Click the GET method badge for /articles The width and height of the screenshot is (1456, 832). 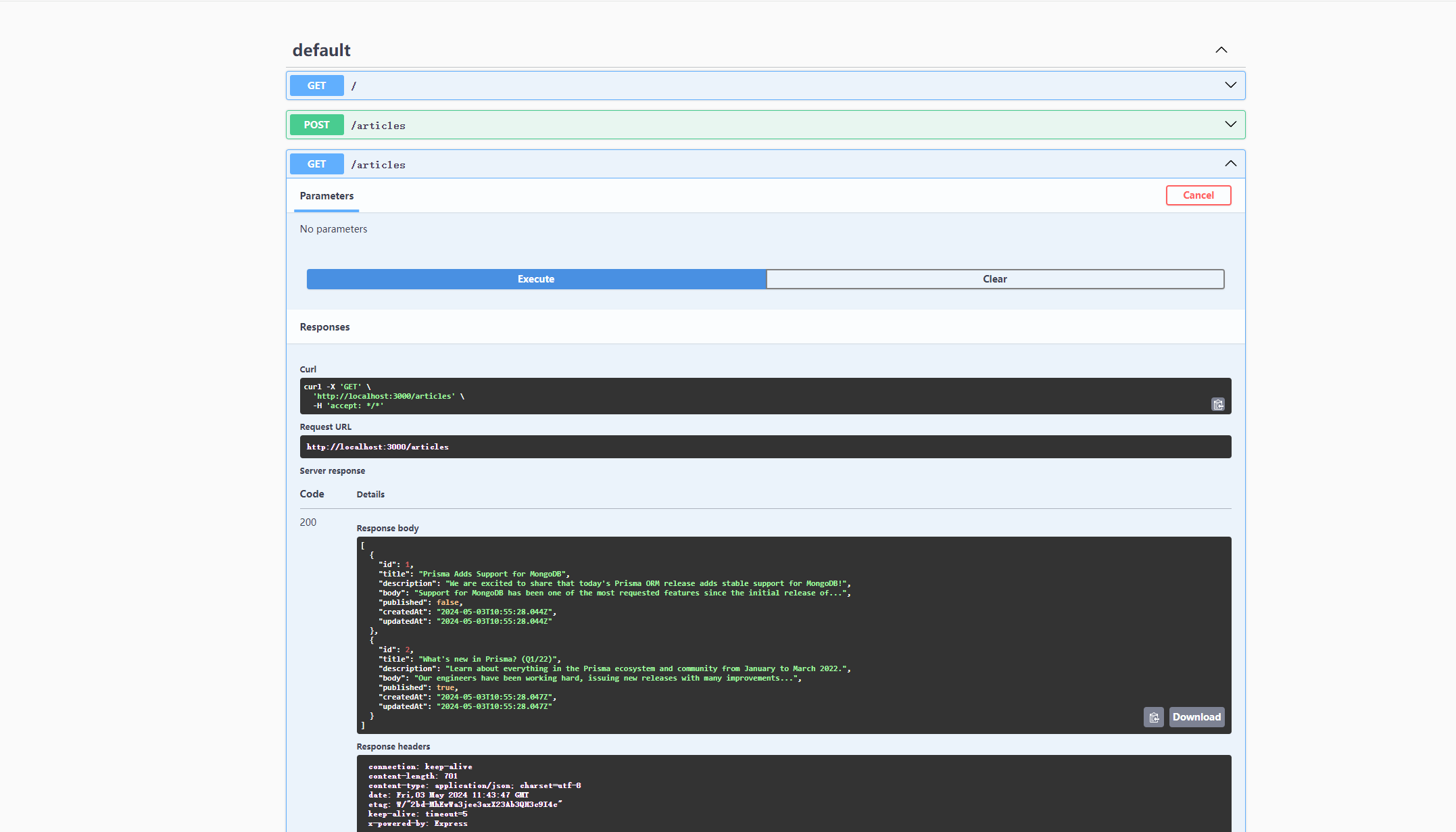coord(316,164)
